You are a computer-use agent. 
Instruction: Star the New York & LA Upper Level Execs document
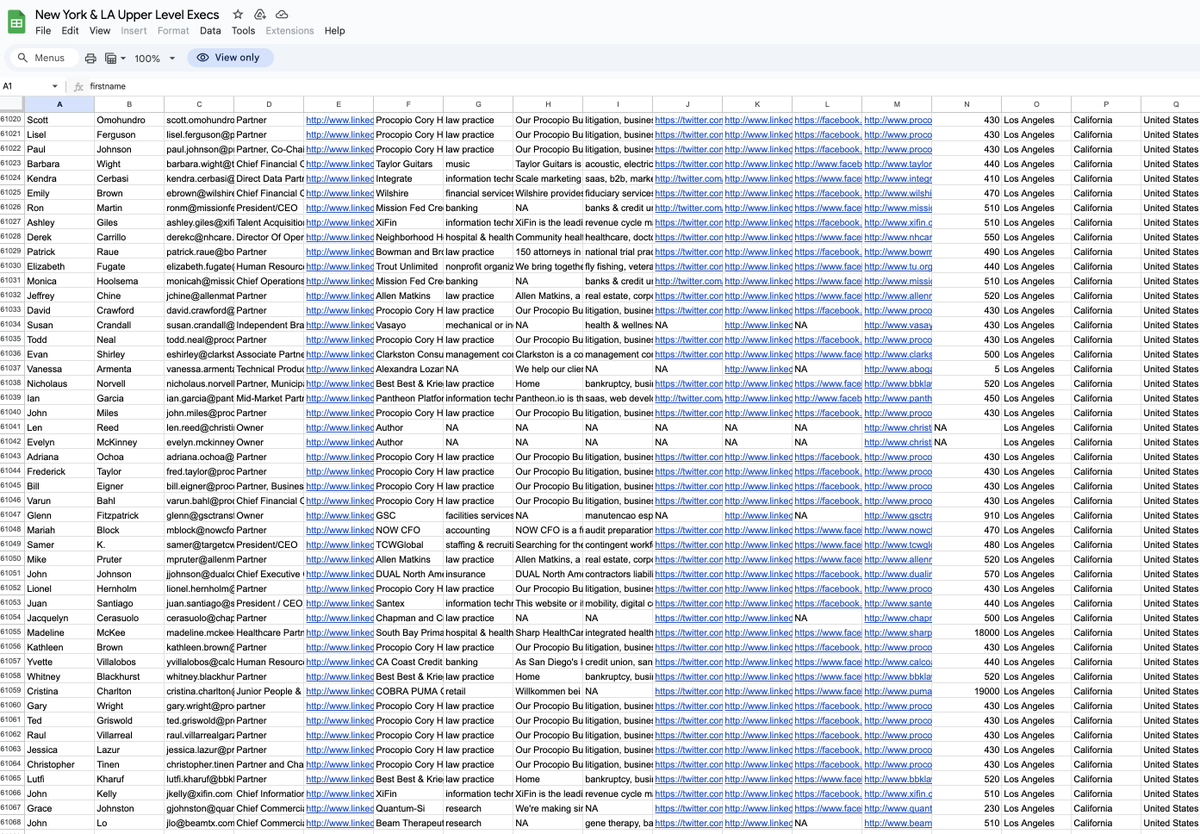pyautogui.click(x=238, y=15)
